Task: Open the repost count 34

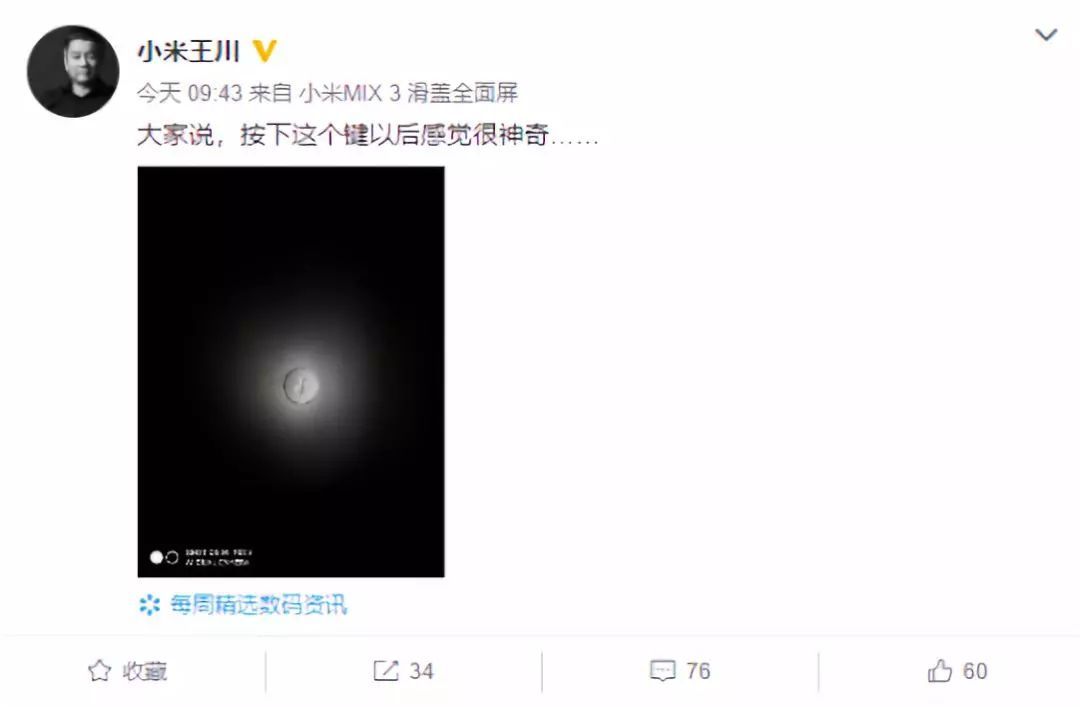Action: [422, 670]
